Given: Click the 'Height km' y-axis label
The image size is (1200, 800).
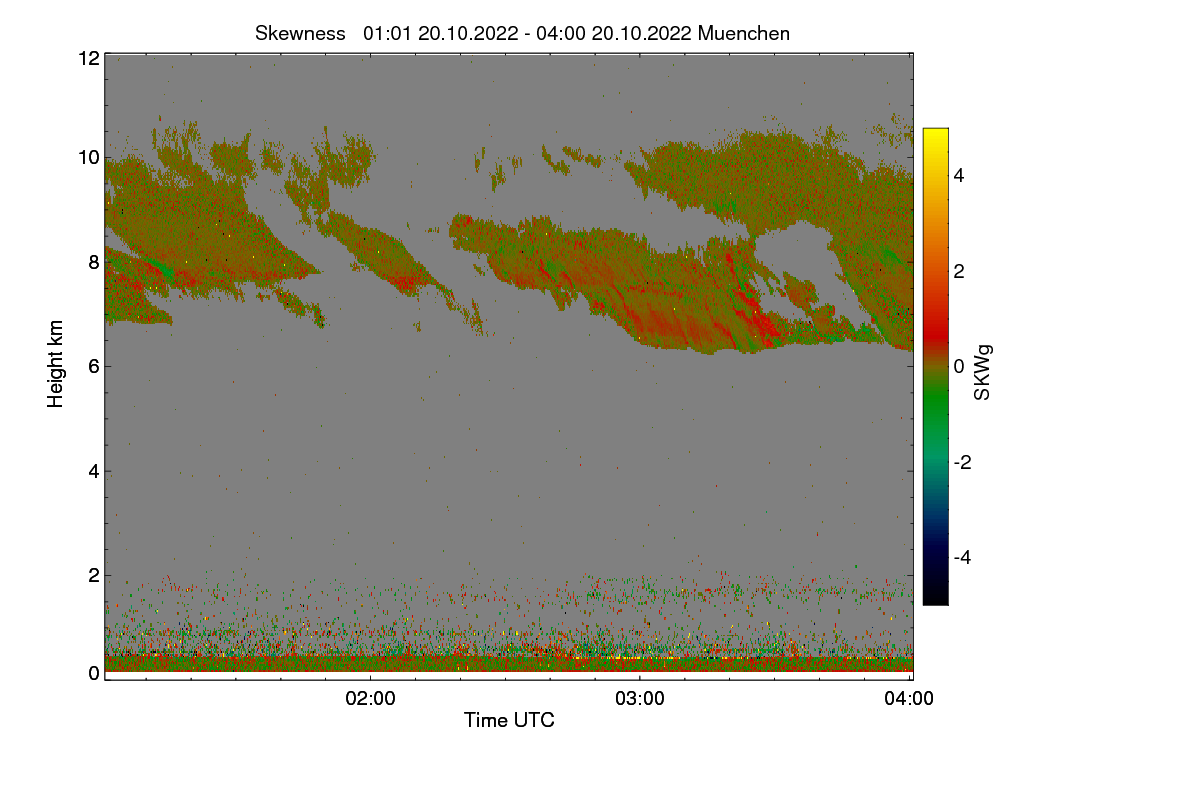Looking at the screenshot, I should pyautogui.click(x=56, y=364).
